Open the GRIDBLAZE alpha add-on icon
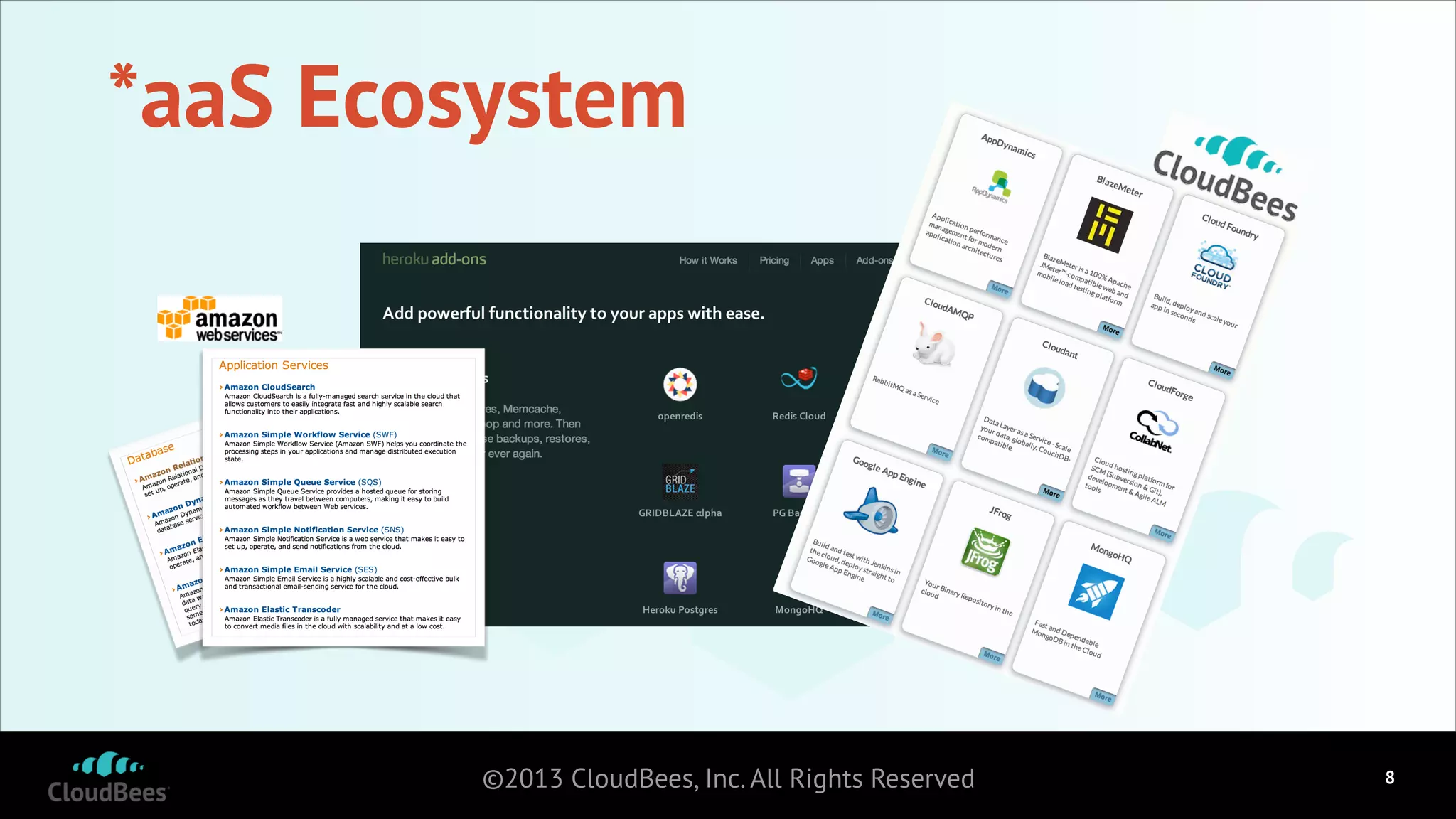 pyautogui.click(x=680, y=481)
